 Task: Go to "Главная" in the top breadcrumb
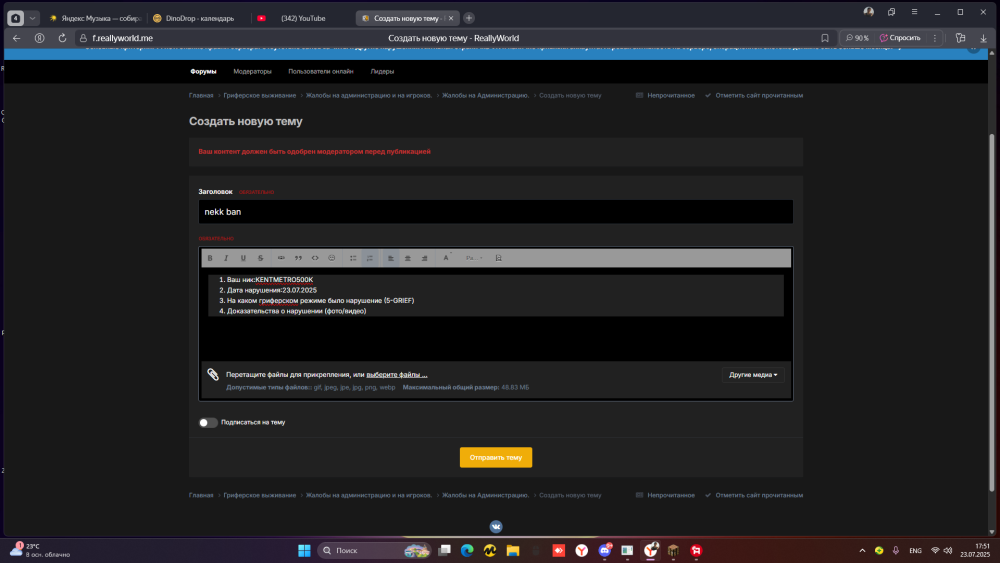coord(201,96)
